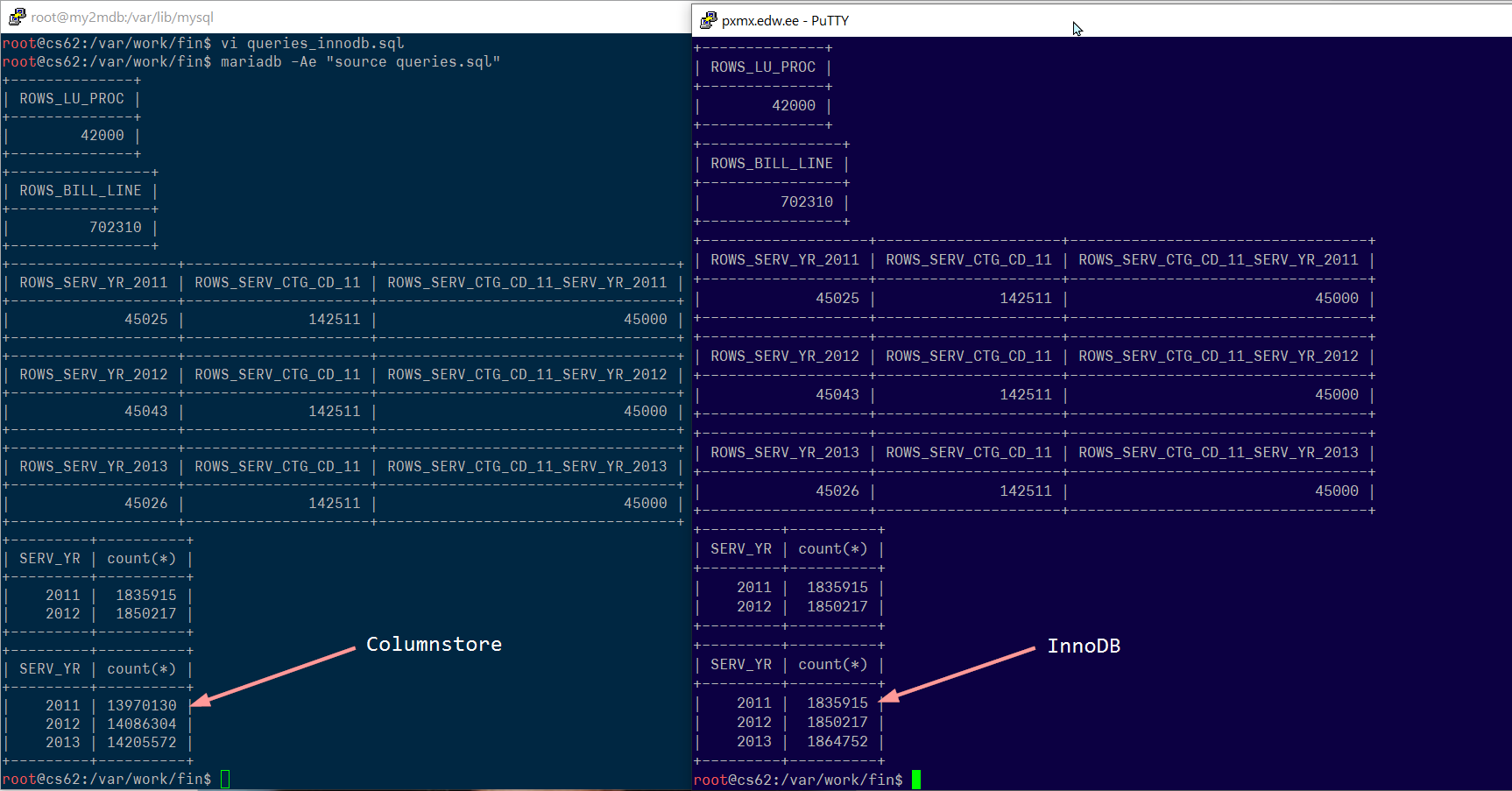Focus the root@my2mdb:/var/lib/mysql window title
This screenshot has width=1512, height=791.
pyautogui.click(x=122, y=18)
